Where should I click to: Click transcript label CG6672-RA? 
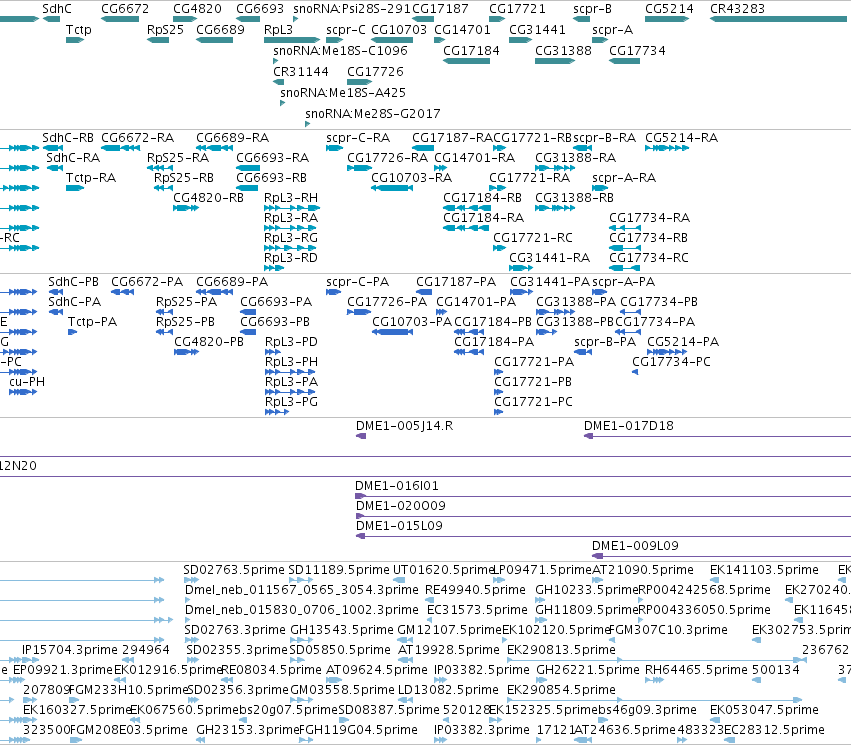pyautogui.click(x=137, y=138)
